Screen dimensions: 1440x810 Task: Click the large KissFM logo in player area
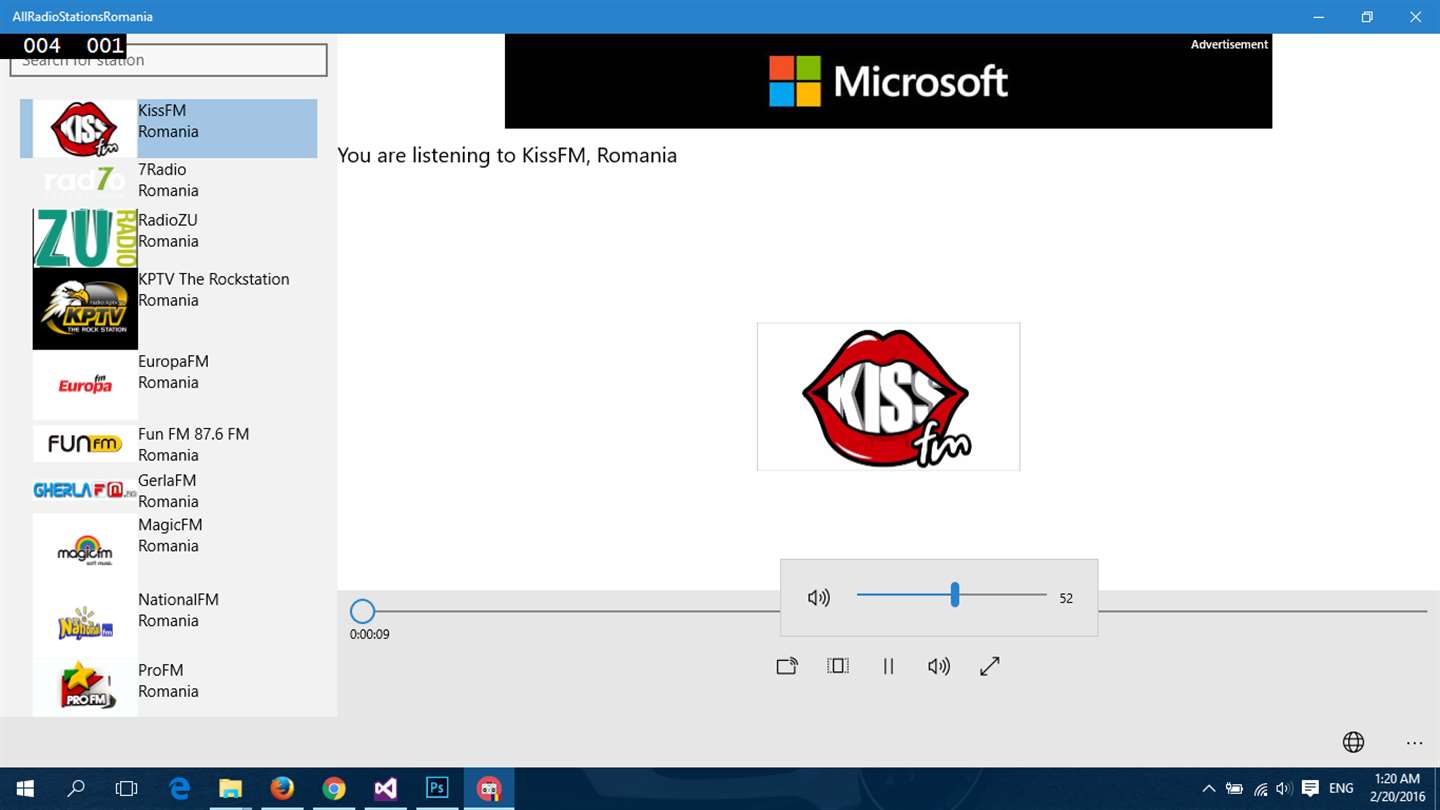click(888, 396)
